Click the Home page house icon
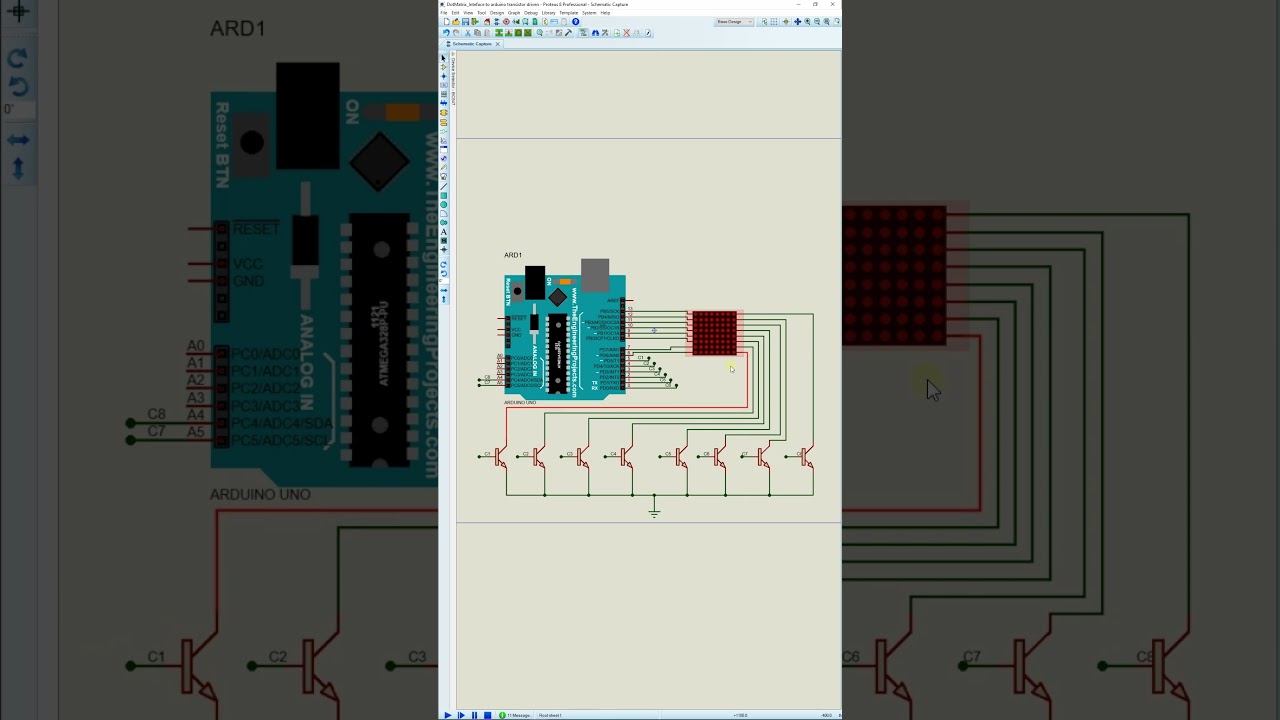The width and height of the screenshot is (1280, 720). 487,21
